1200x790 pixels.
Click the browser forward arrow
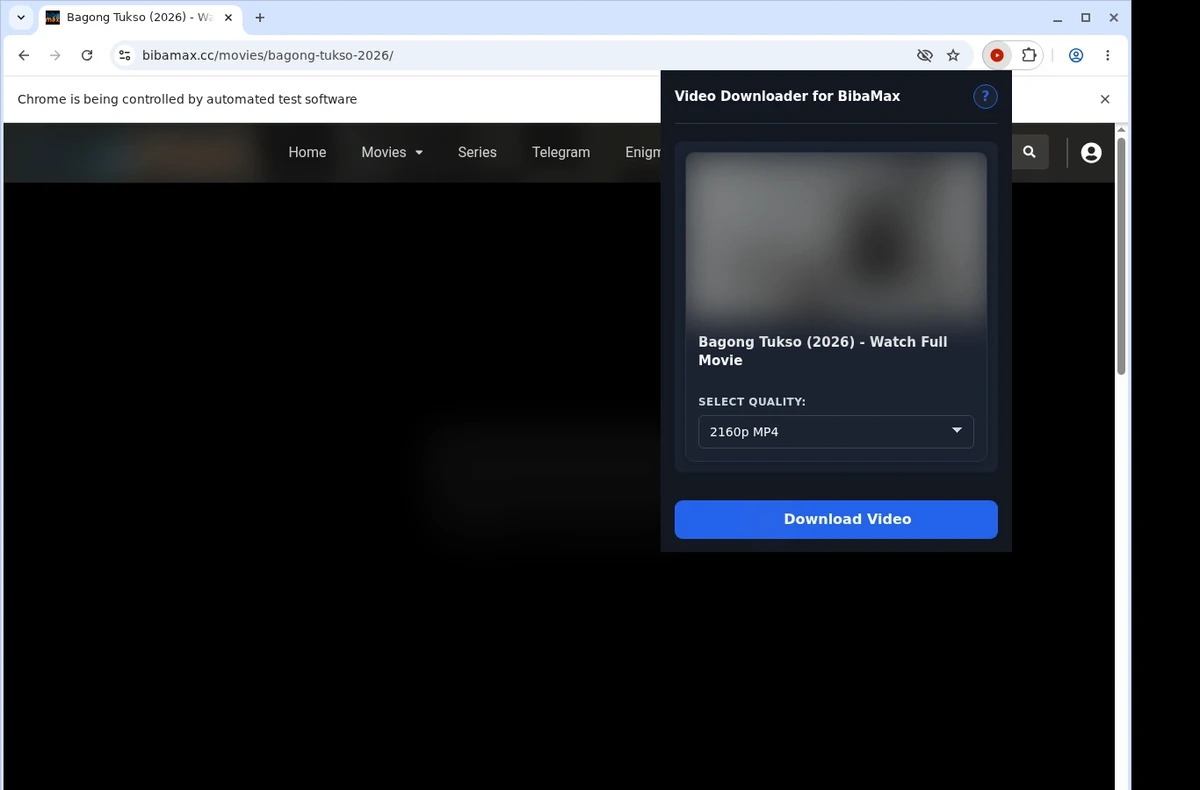point(55,56)
